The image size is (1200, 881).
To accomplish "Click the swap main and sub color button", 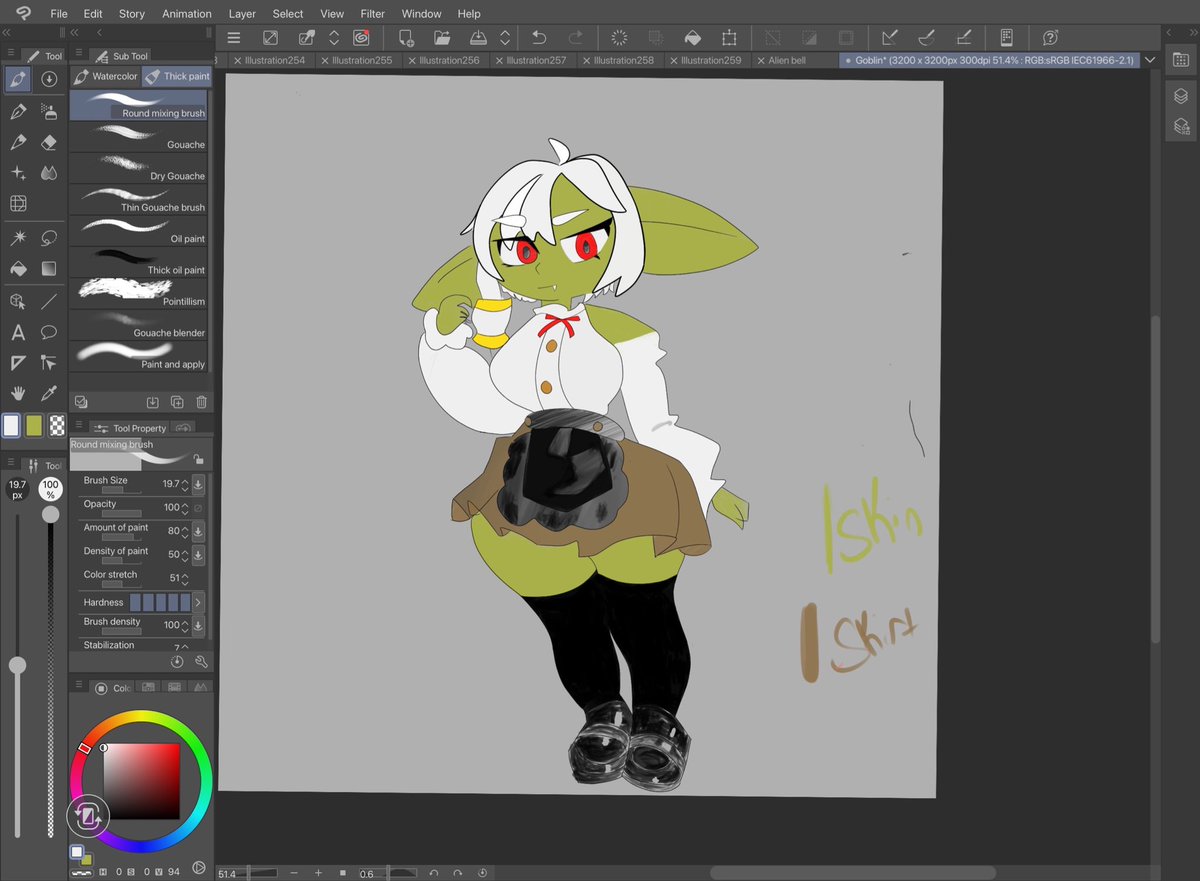I will [87, 817].
